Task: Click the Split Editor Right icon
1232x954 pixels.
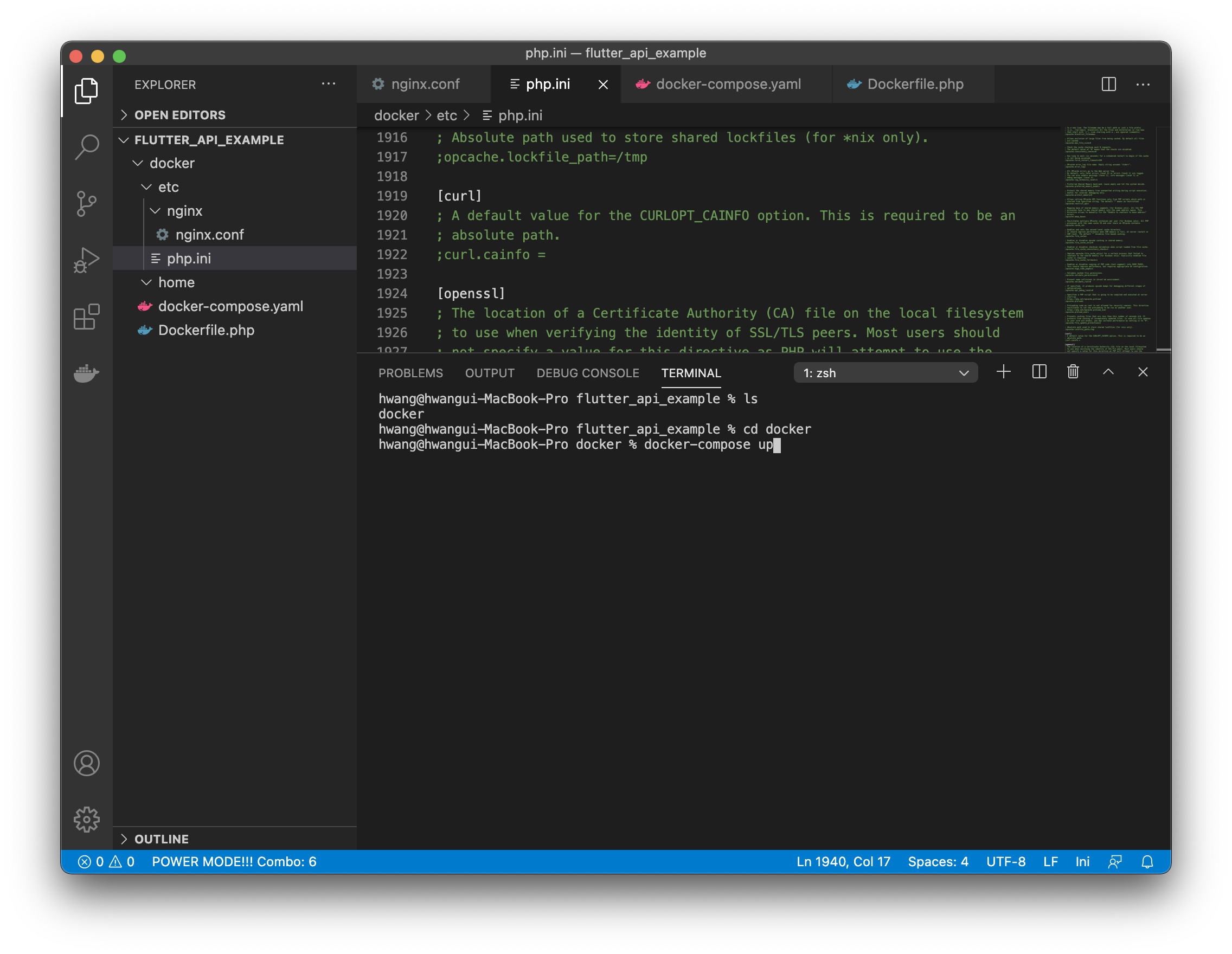Action: 1108,85
